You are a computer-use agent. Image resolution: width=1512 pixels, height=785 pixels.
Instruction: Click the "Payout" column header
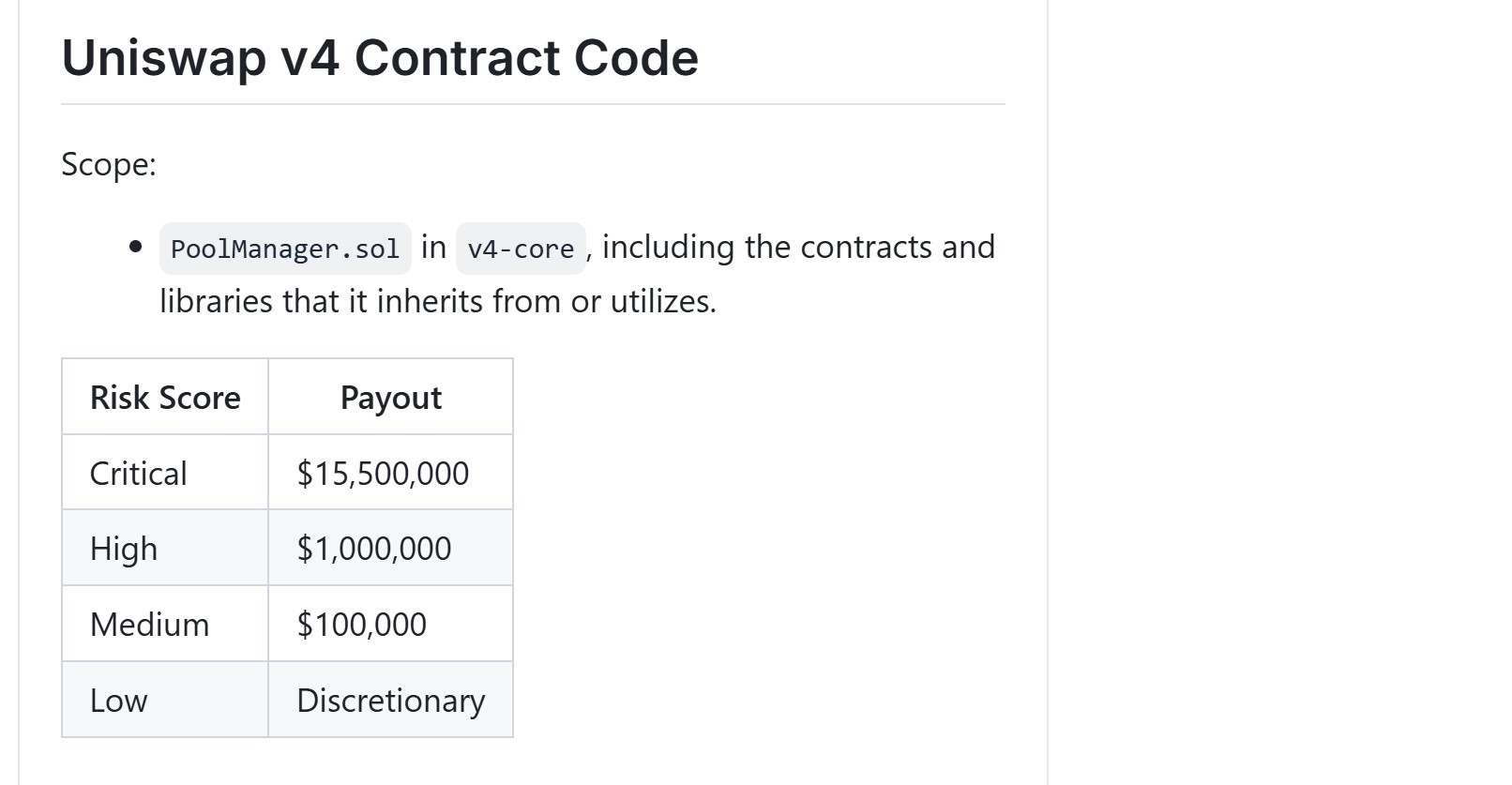pyautogui.click(x=390, y=398)
